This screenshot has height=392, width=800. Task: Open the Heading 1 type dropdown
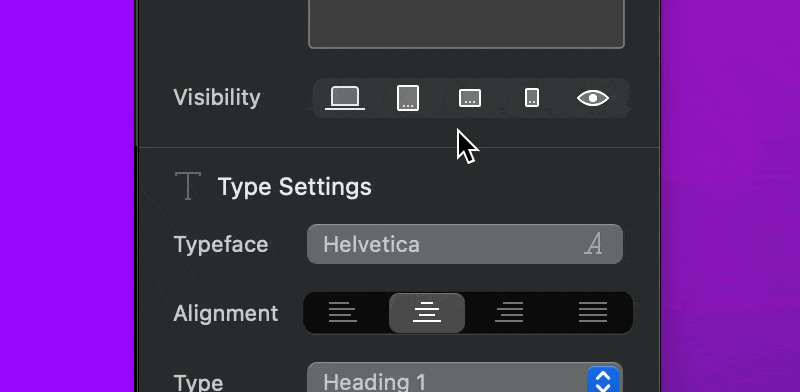coord(465,378)
